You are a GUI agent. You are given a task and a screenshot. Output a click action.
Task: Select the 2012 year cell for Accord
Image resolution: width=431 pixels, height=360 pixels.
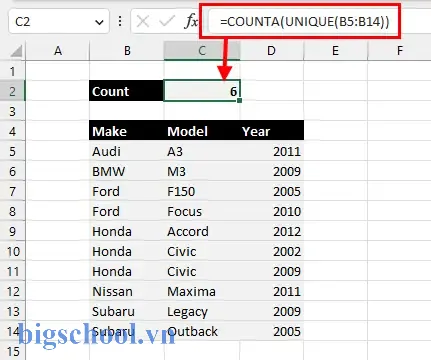tap(272, 231)
